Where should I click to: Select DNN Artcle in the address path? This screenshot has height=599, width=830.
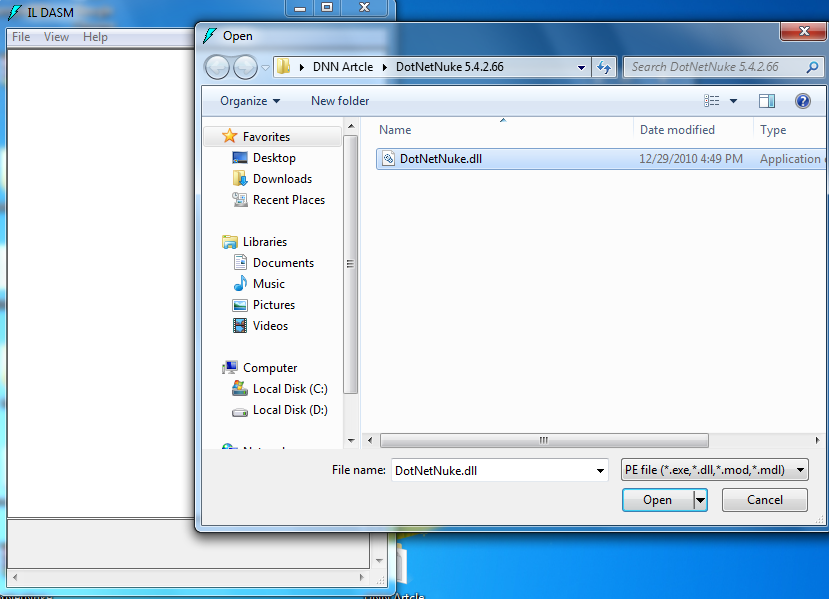point(342,67)
